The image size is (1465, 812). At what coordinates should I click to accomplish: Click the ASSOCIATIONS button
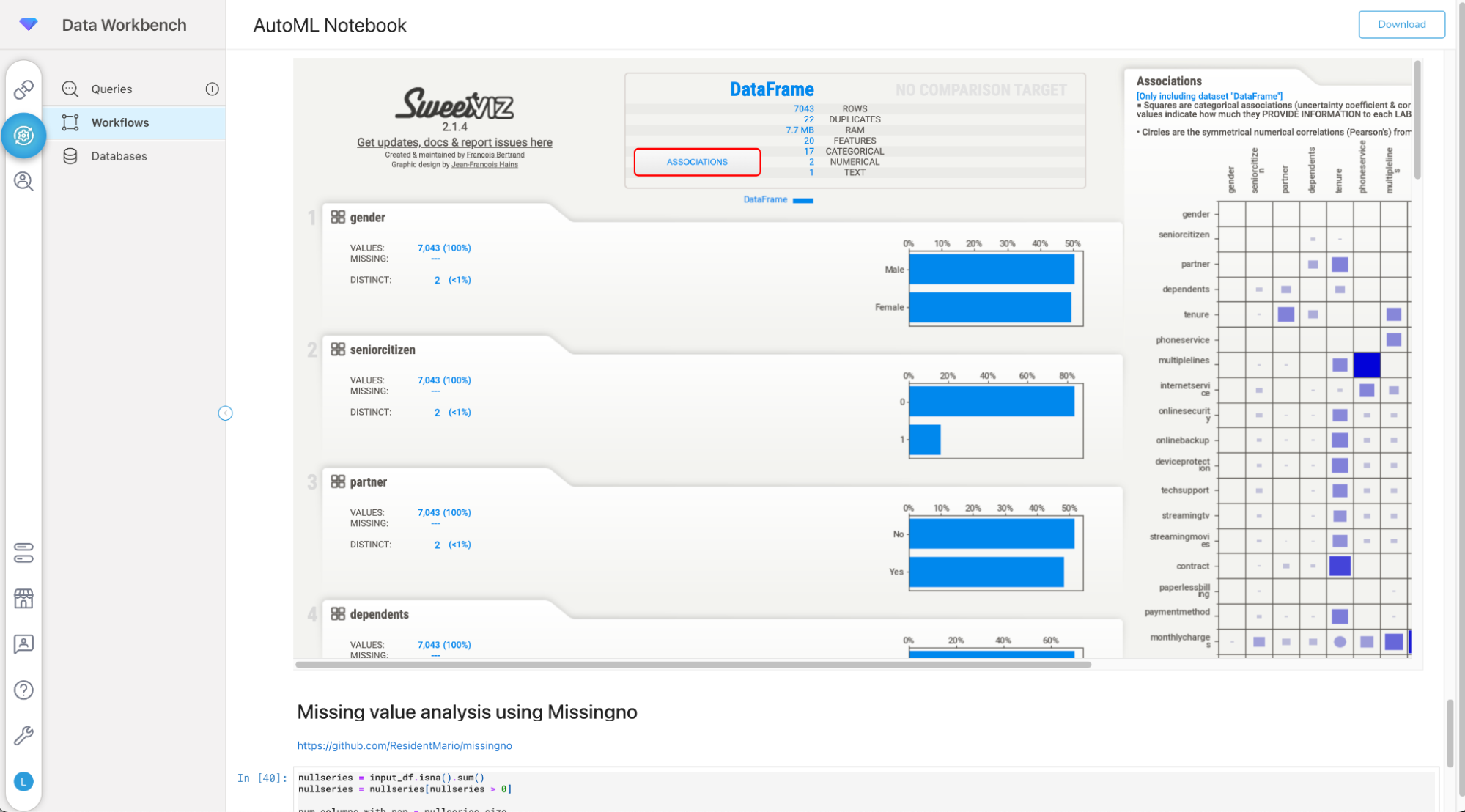click(x=696, y=162)
